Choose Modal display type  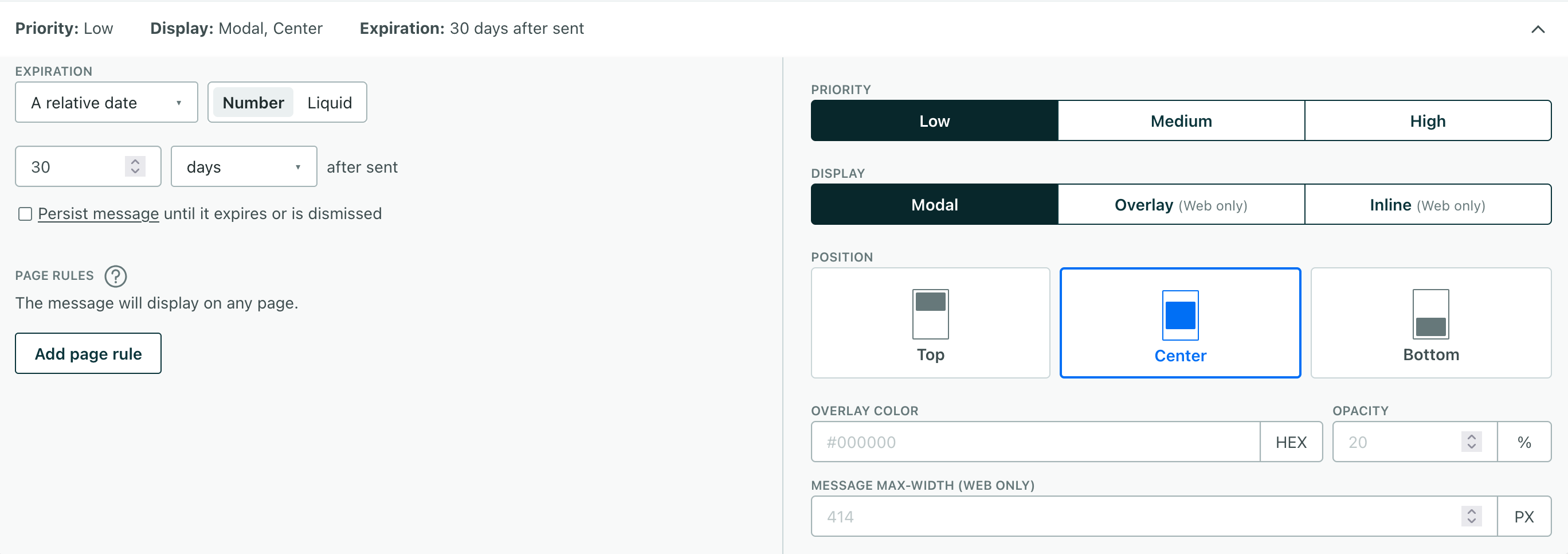tap(934, 205)
